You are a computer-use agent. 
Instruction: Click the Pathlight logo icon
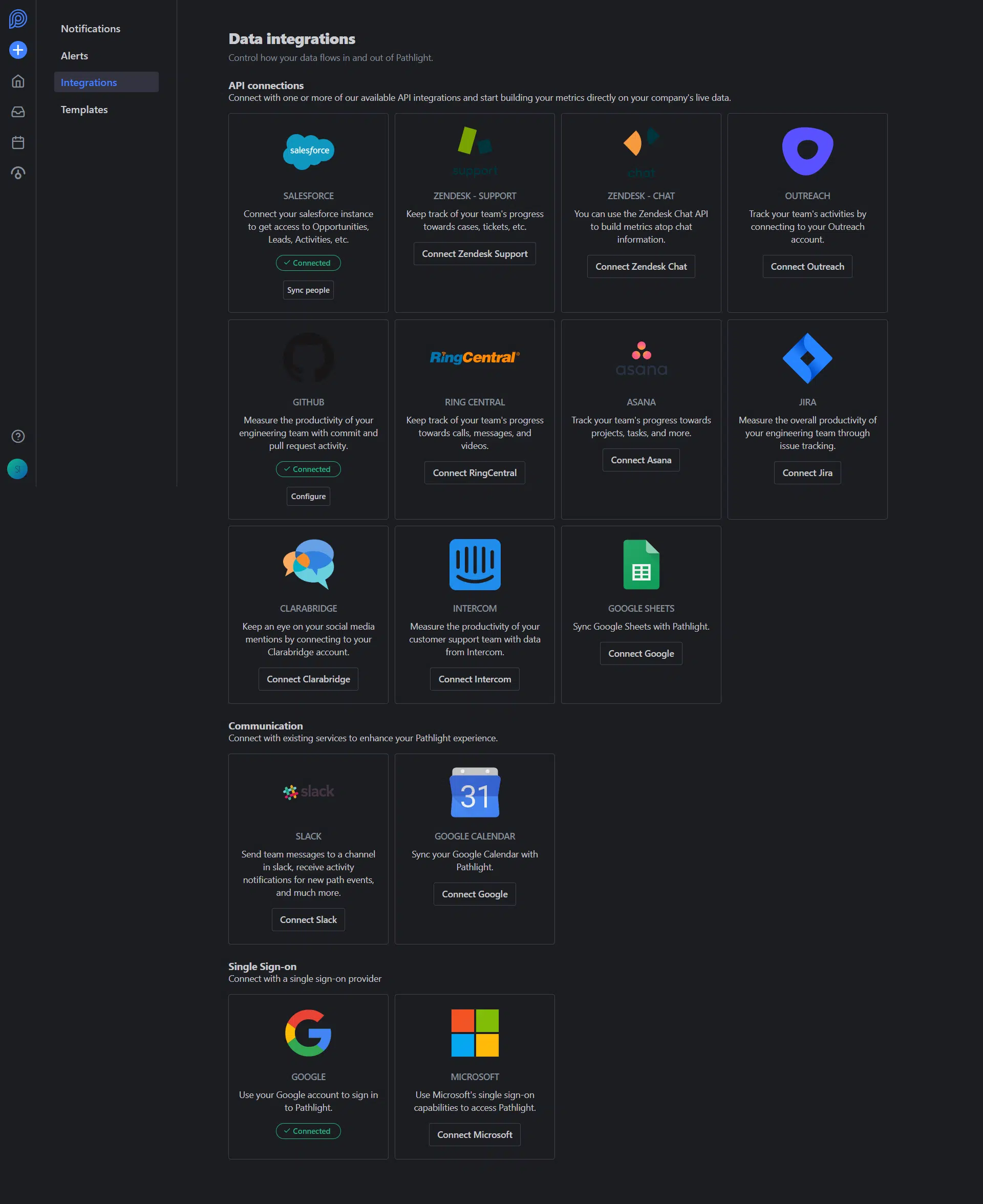pos(17,18)
